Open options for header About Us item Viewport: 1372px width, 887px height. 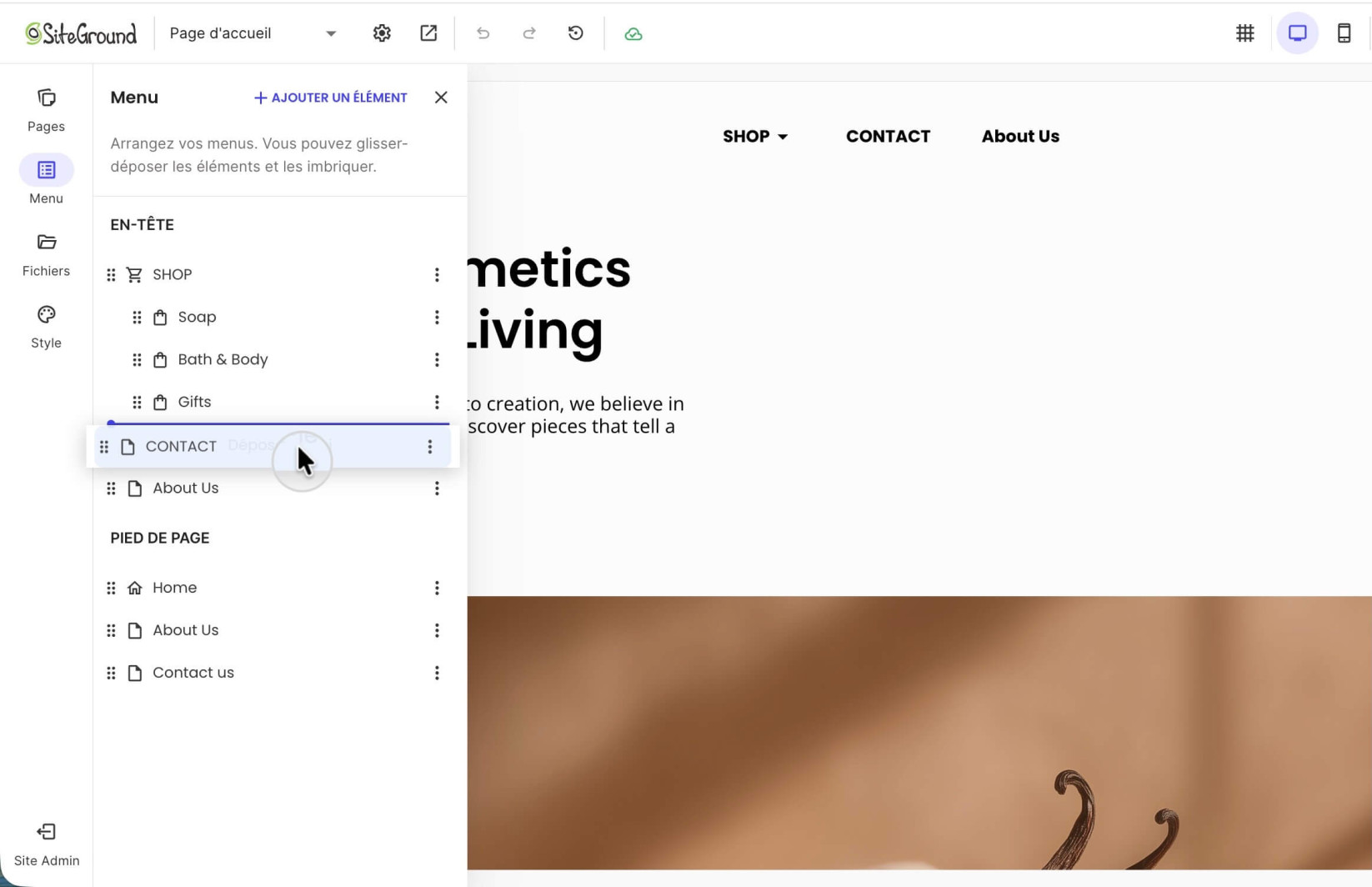coord(437,489)
